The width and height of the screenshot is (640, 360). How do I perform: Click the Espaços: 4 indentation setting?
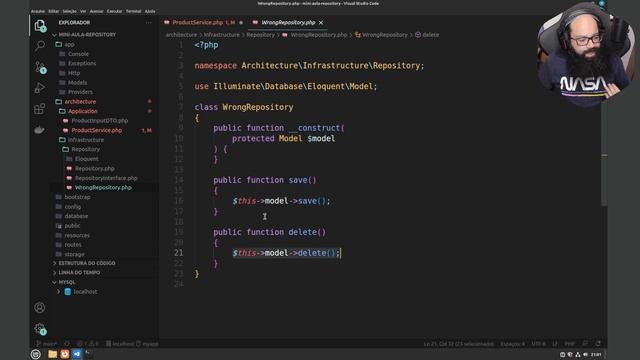(513, 344)
